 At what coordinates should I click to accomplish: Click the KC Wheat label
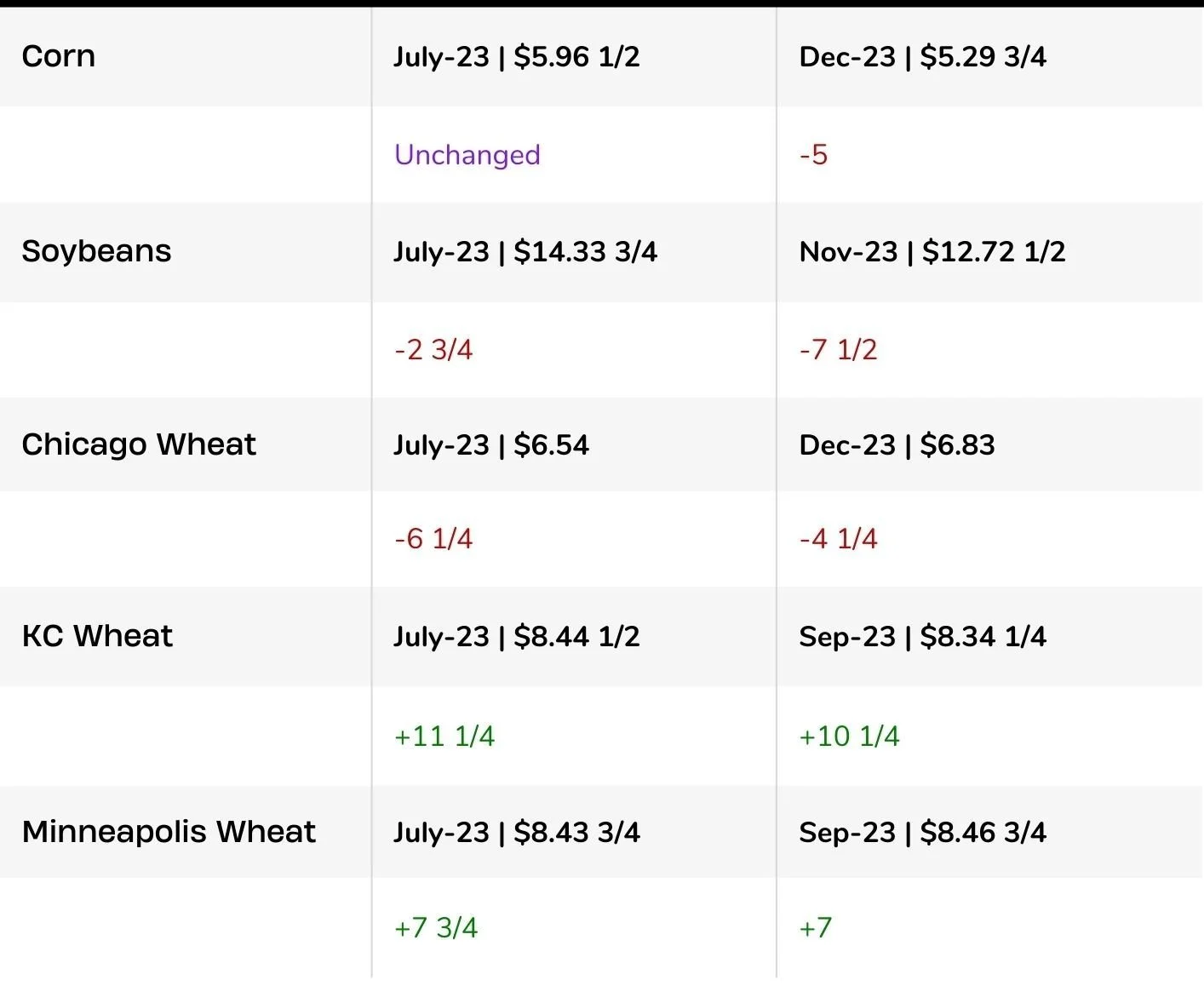pyautogui.click(x=97, y=636)
